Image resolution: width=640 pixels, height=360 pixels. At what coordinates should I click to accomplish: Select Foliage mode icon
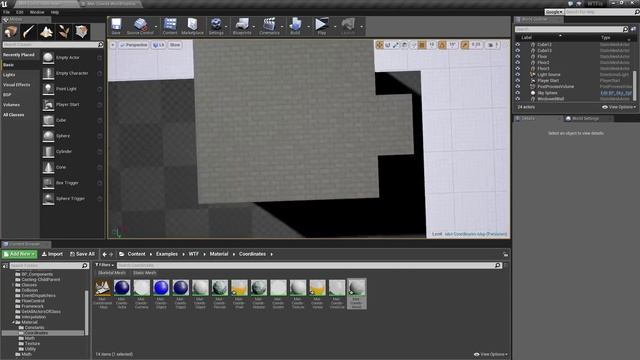[x=64, y=32]
